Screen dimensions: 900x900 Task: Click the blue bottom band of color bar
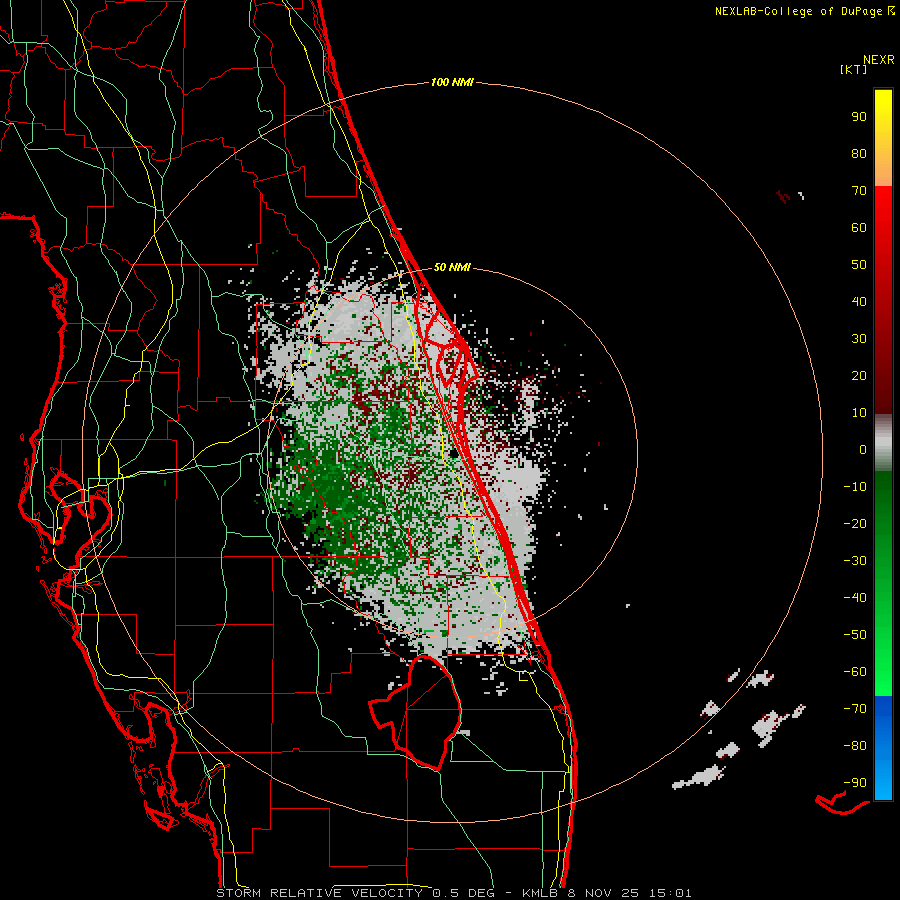point(883,748)
